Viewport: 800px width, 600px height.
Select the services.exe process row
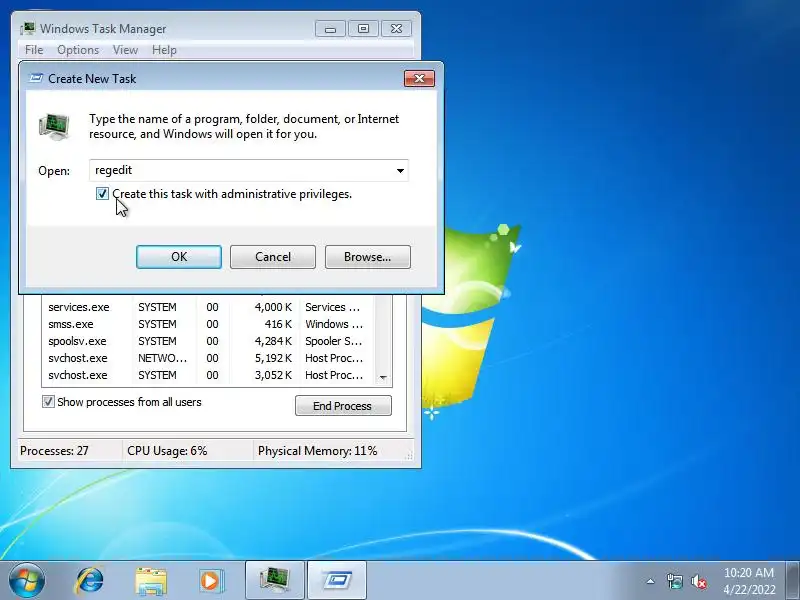click(x=208, y=307)
